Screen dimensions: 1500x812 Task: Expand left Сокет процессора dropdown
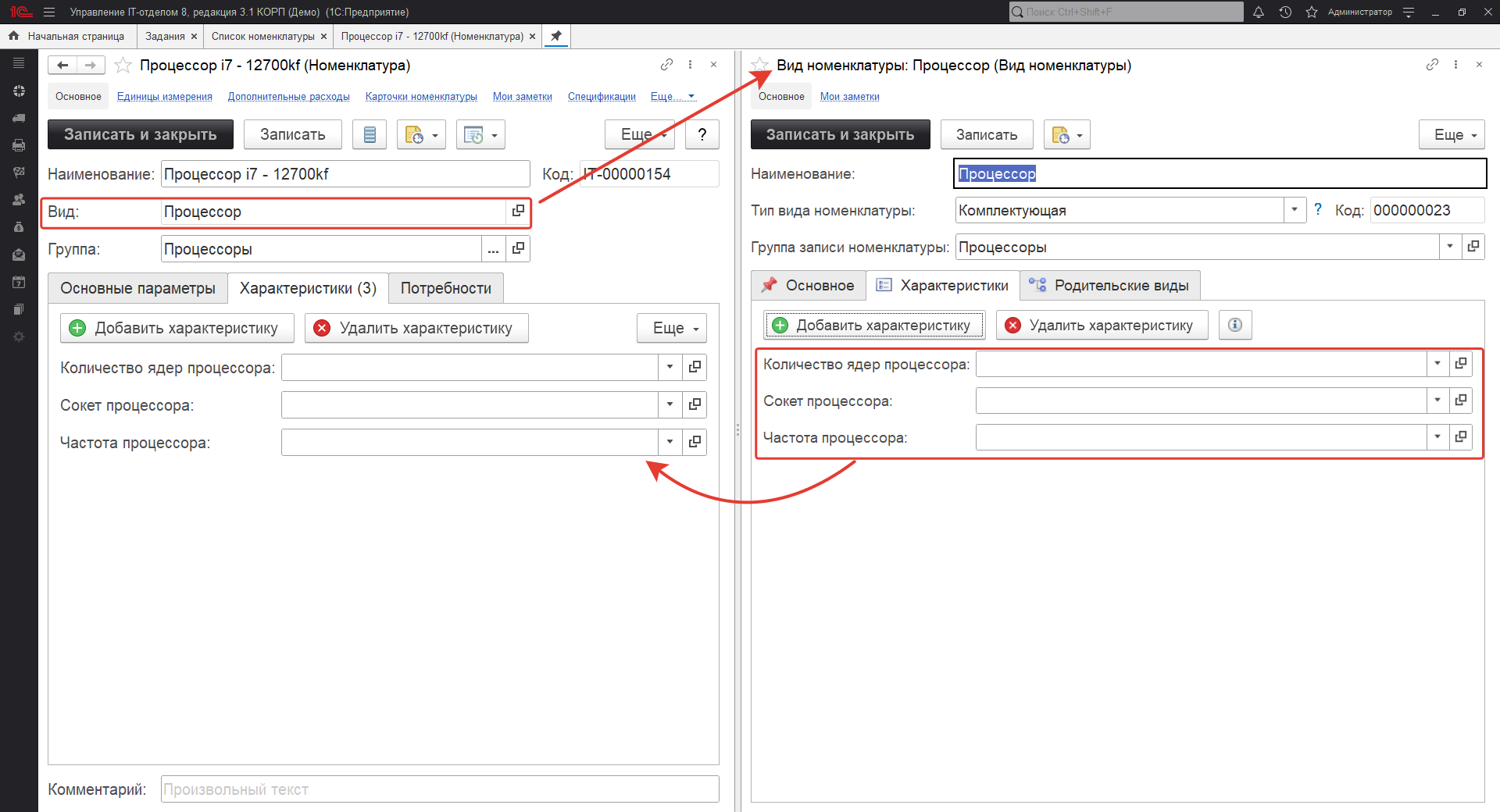click(670, 404)
